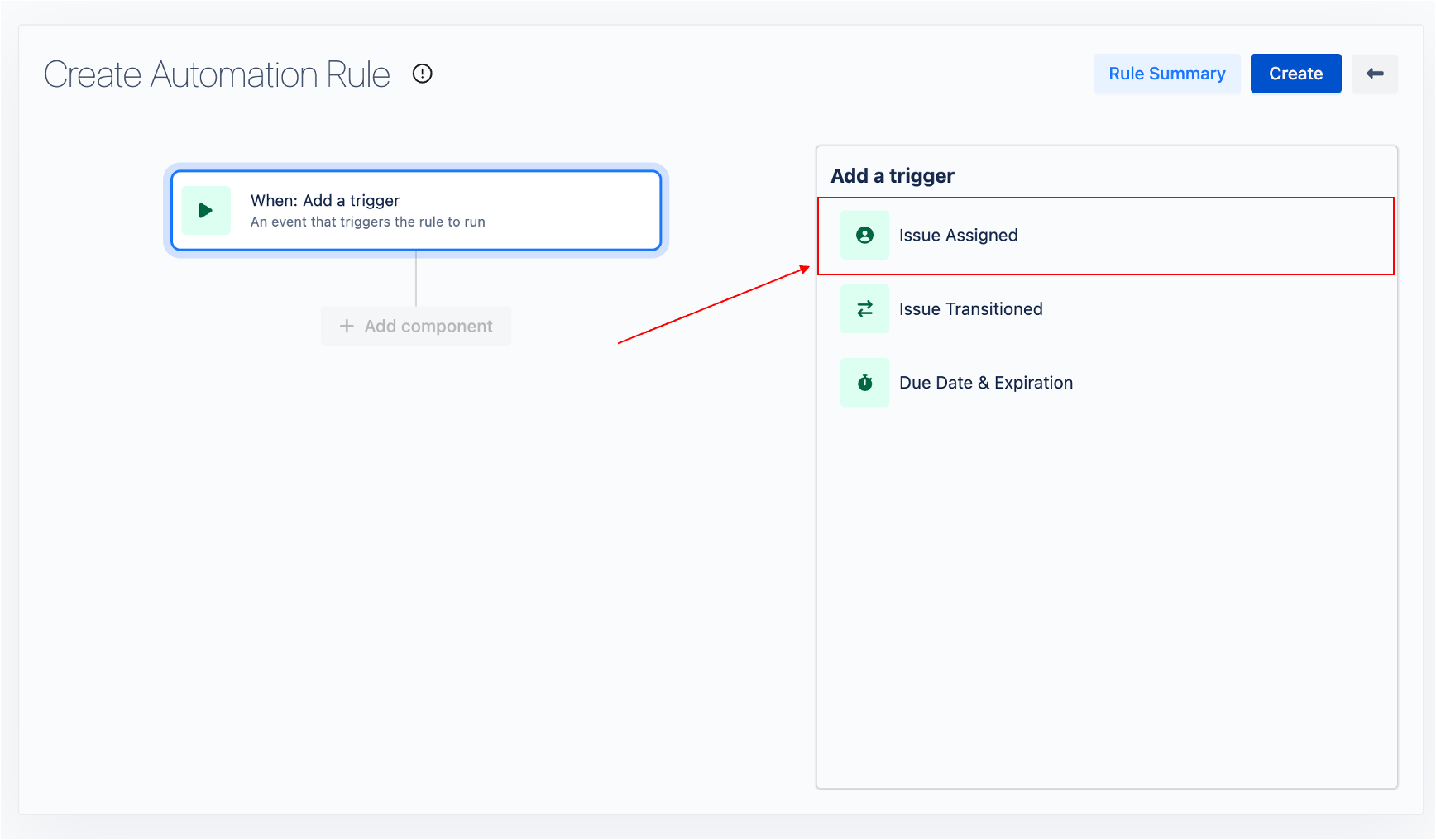Click the plus icon on Add component

347,327
